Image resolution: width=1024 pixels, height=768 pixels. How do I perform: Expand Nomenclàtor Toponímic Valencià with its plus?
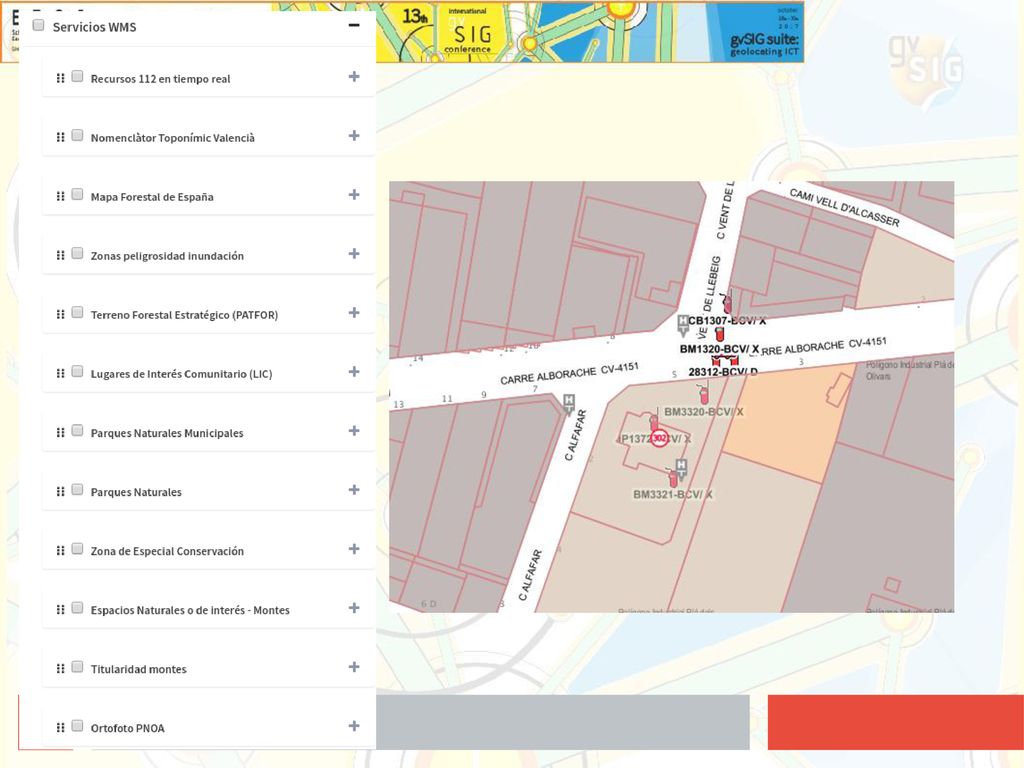[x=354, y=136]
